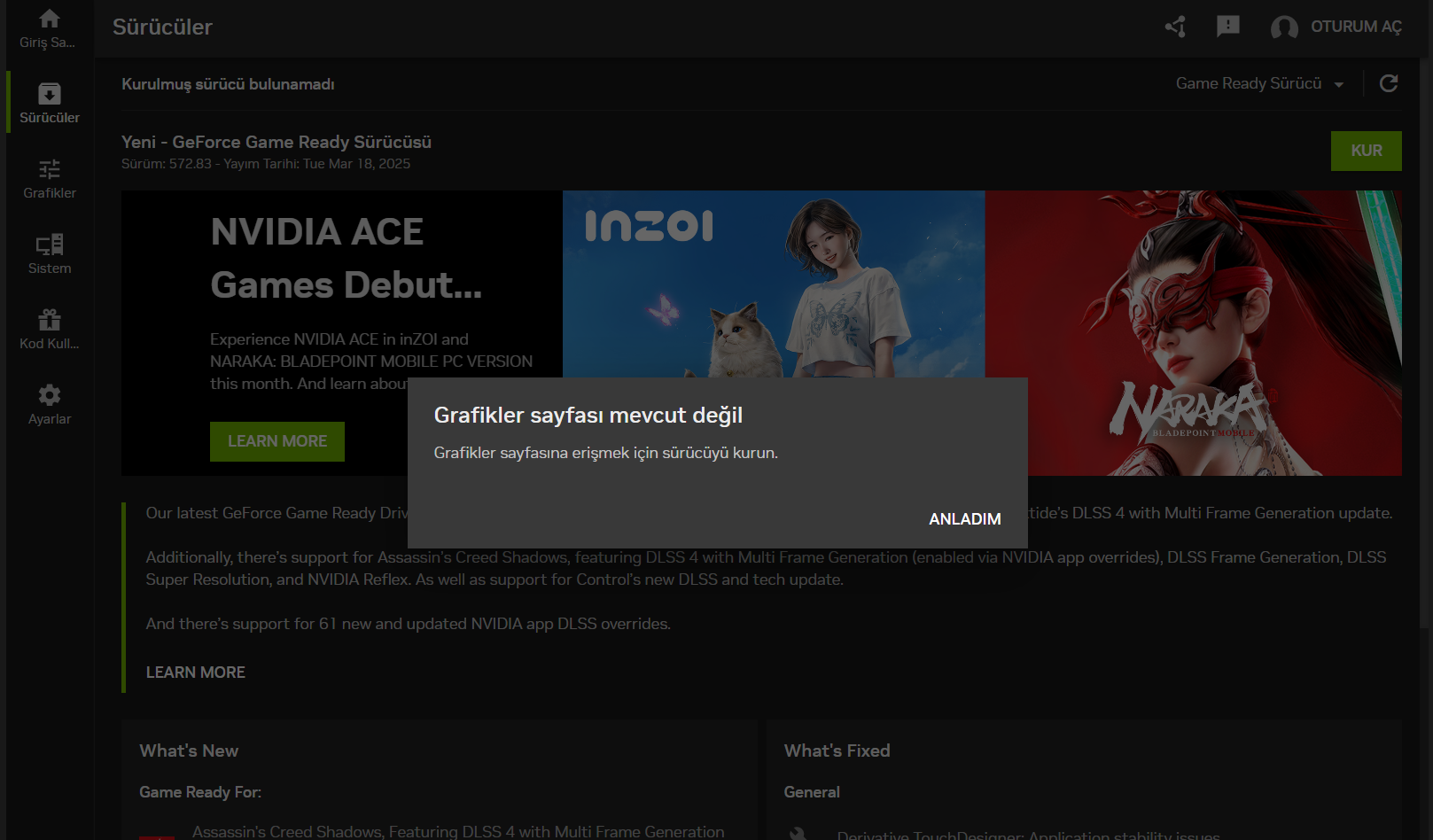Click the 'NVIDIA ACE Games Debut...' banner headline
This screenshot has height=840, width=1433.
click(347, 259)
